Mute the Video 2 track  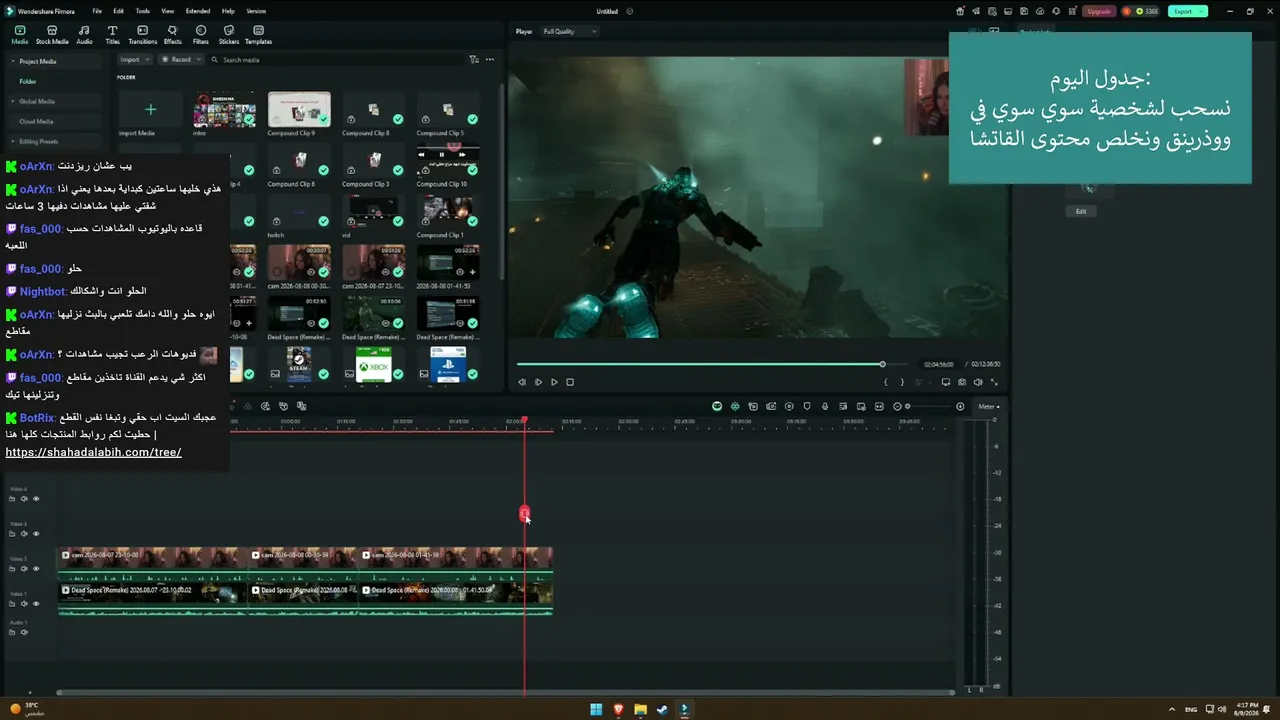point(25,568)
